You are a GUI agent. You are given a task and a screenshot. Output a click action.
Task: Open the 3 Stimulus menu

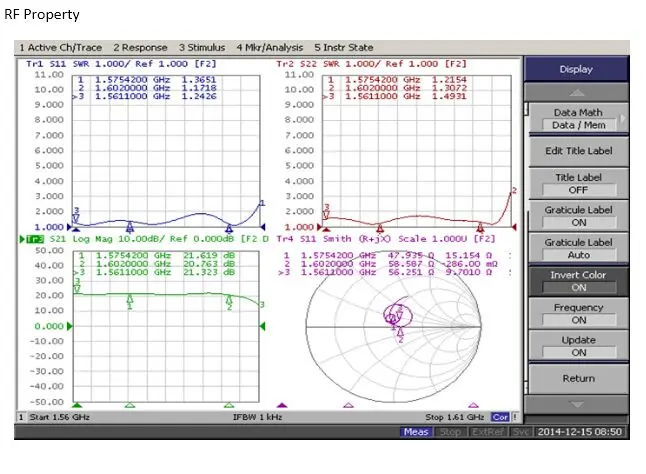[x=202, y=47]
